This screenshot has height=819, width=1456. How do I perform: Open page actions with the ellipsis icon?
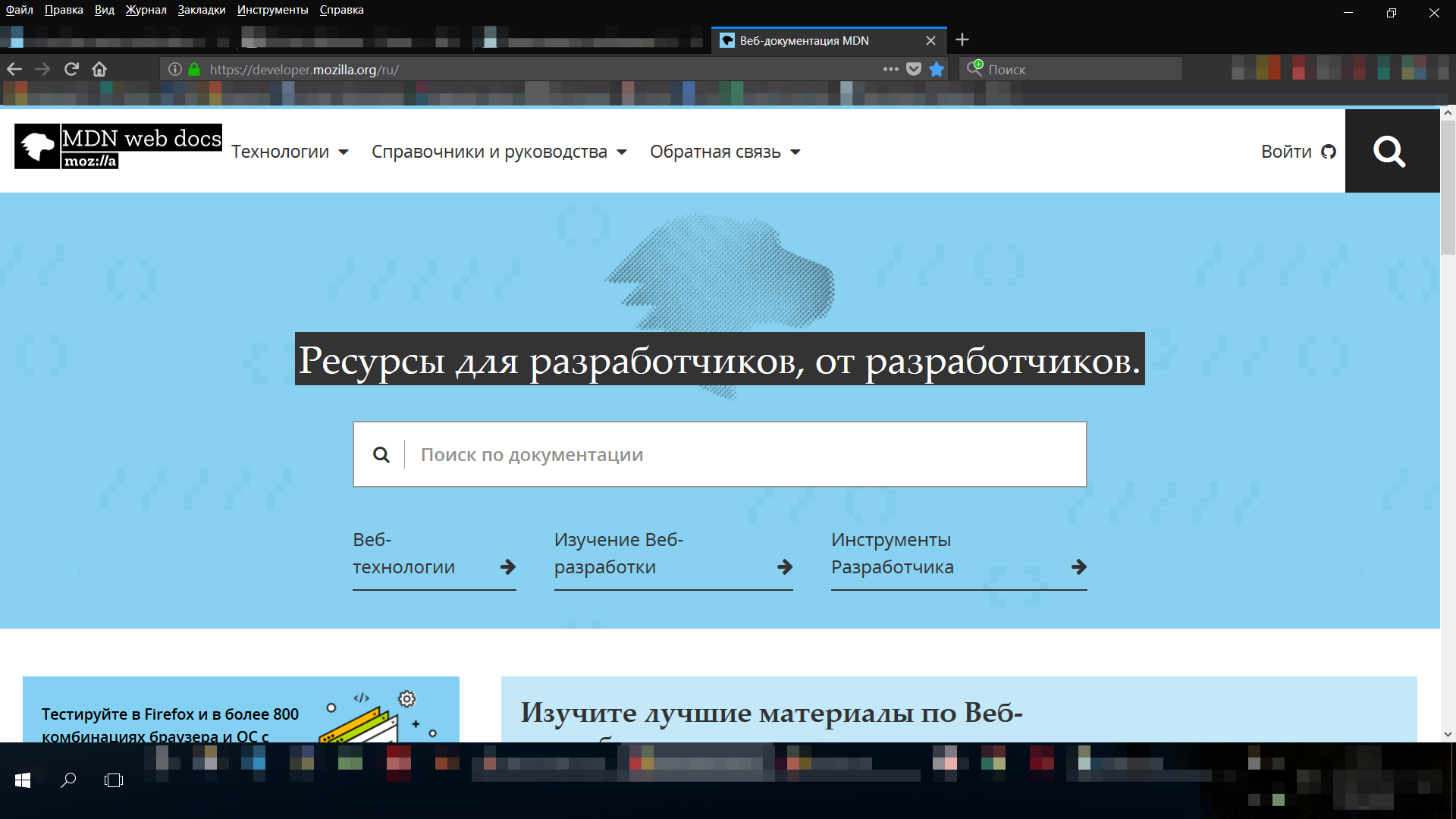coord(891,68)
